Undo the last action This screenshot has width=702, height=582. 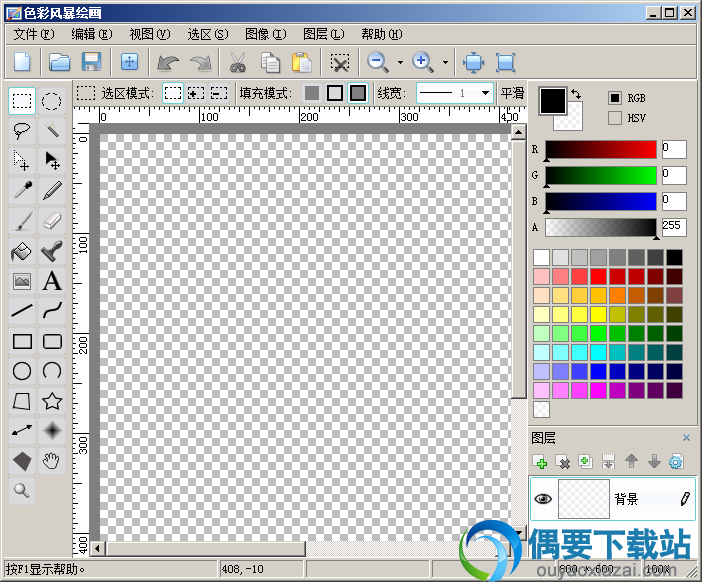167,62
